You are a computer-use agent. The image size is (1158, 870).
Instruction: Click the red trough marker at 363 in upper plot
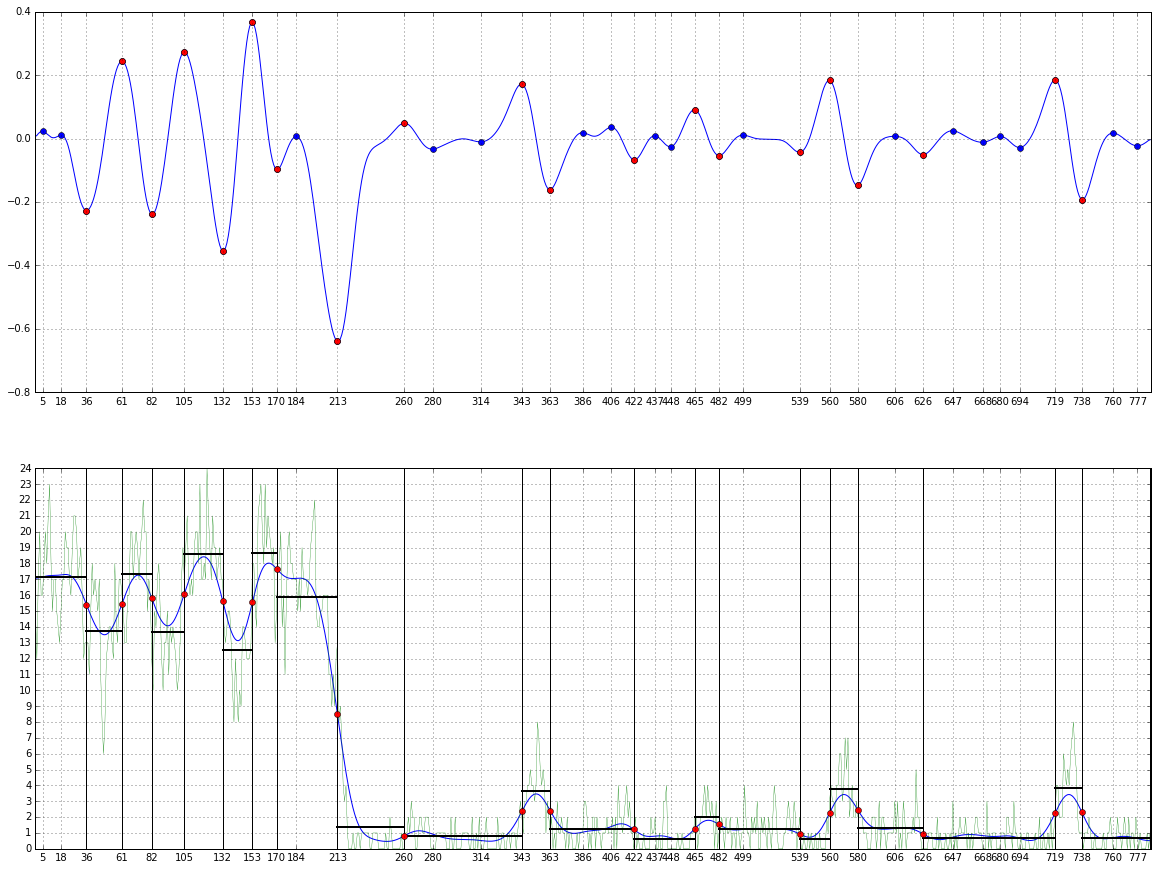click(551, 191)
